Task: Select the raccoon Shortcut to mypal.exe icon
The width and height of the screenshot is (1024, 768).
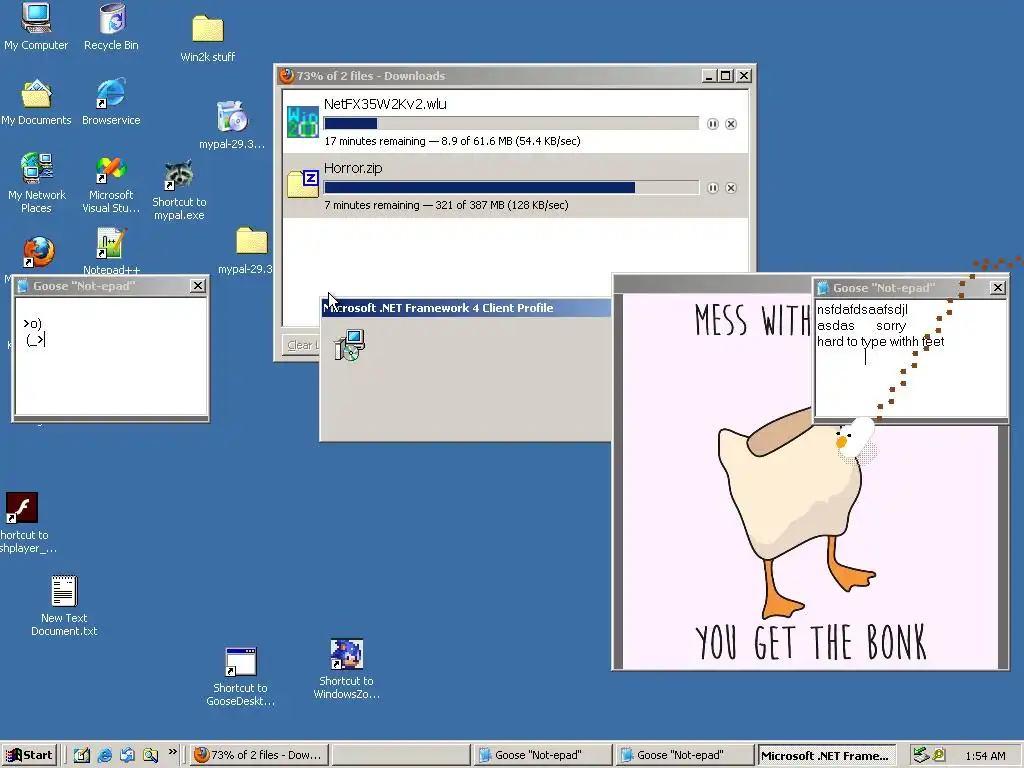Action: 178,176
